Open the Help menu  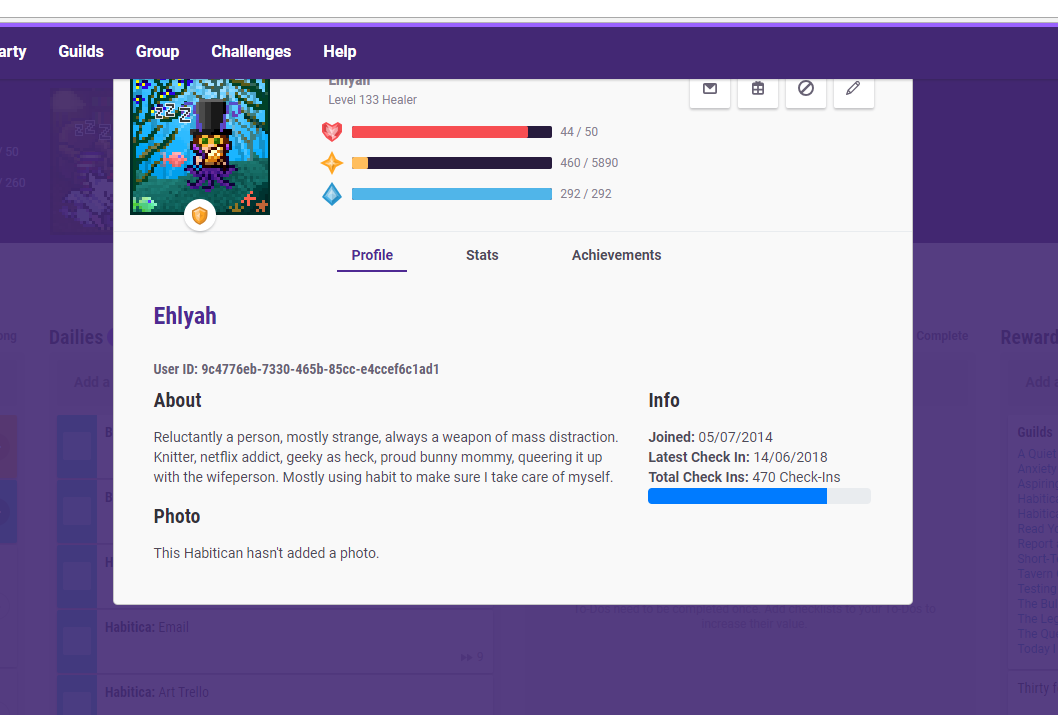pyautogui.click(x=339, y=51)
